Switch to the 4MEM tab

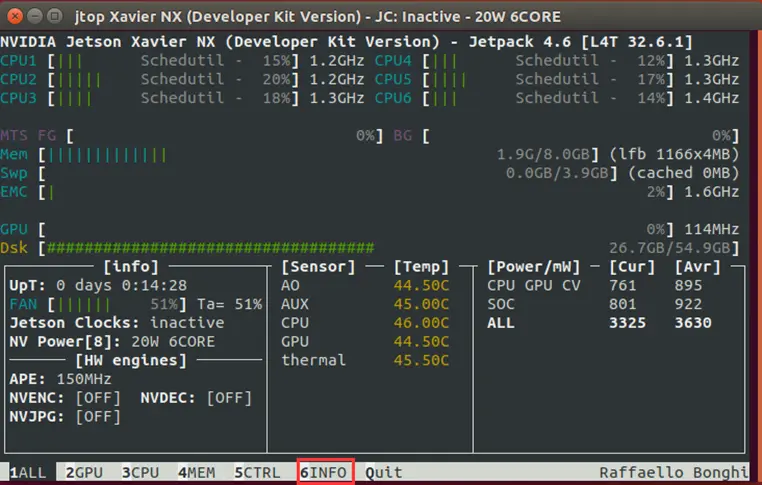click(197, 472)
